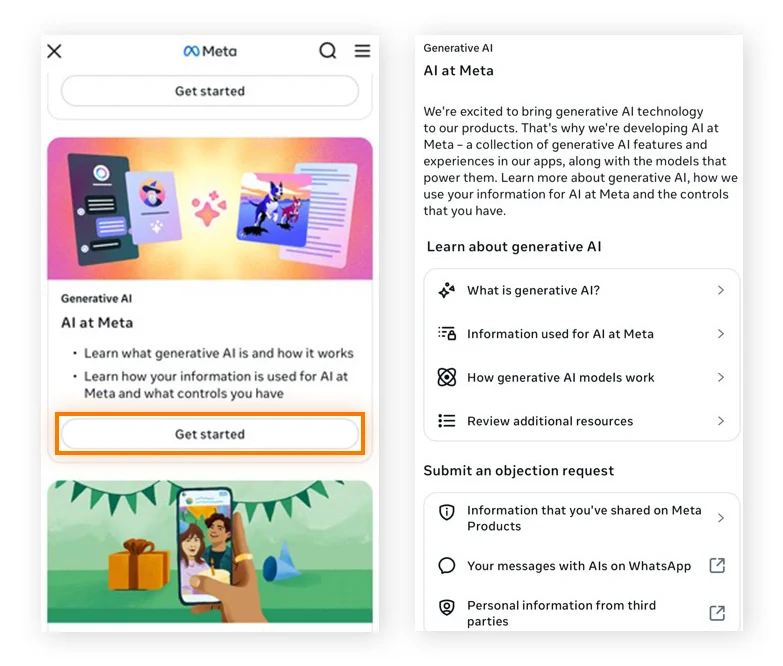Click Learn about generative AI heading
Screen dimensions: 783x666
[514, 247]
